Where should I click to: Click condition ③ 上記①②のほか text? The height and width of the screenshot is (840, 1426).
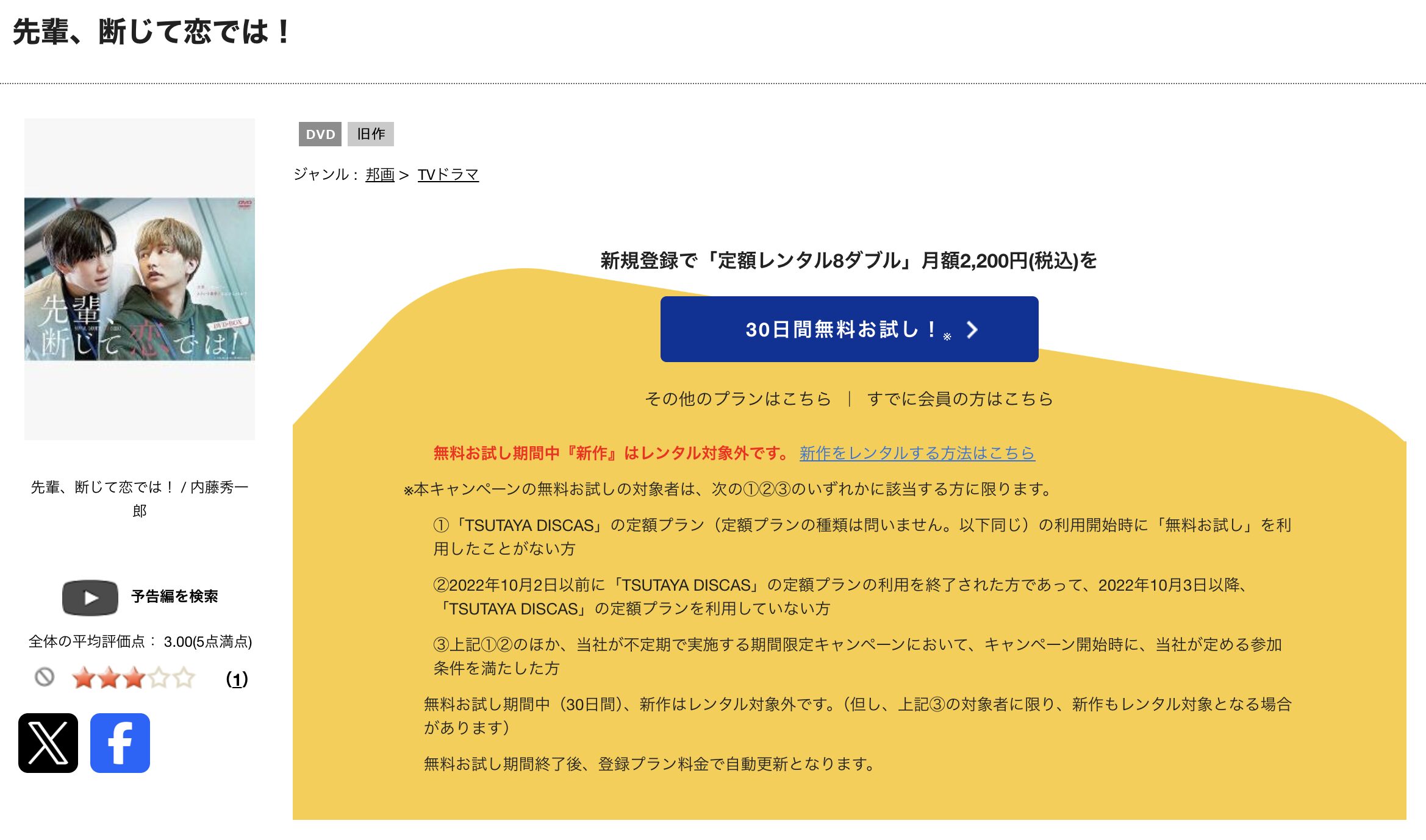[x=858, y=656]
